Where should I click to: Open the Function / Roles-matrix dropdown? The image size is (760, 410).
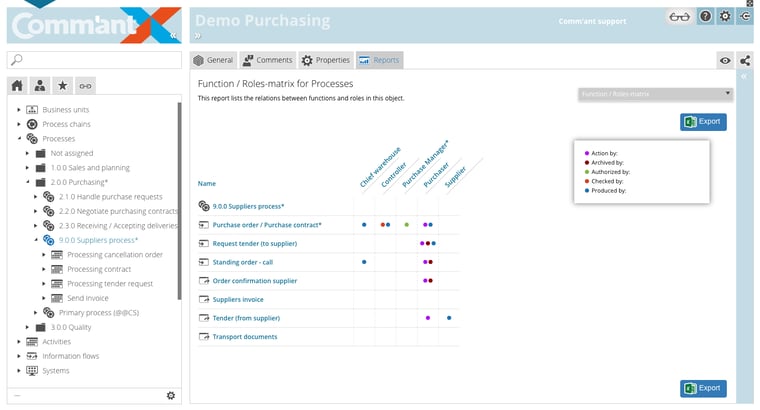[x=656, y=94]
